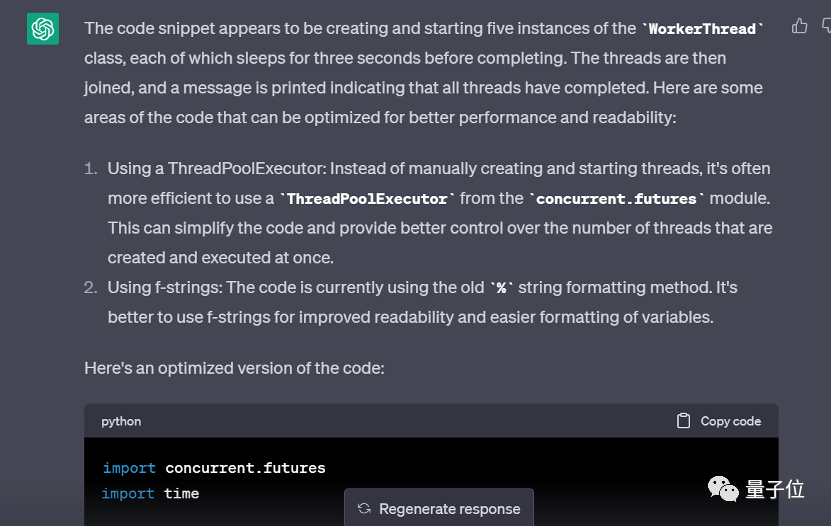Viewport: 832px width, 526px height.
Task: Click the import time code line
Action: click(x=150, y=494)
